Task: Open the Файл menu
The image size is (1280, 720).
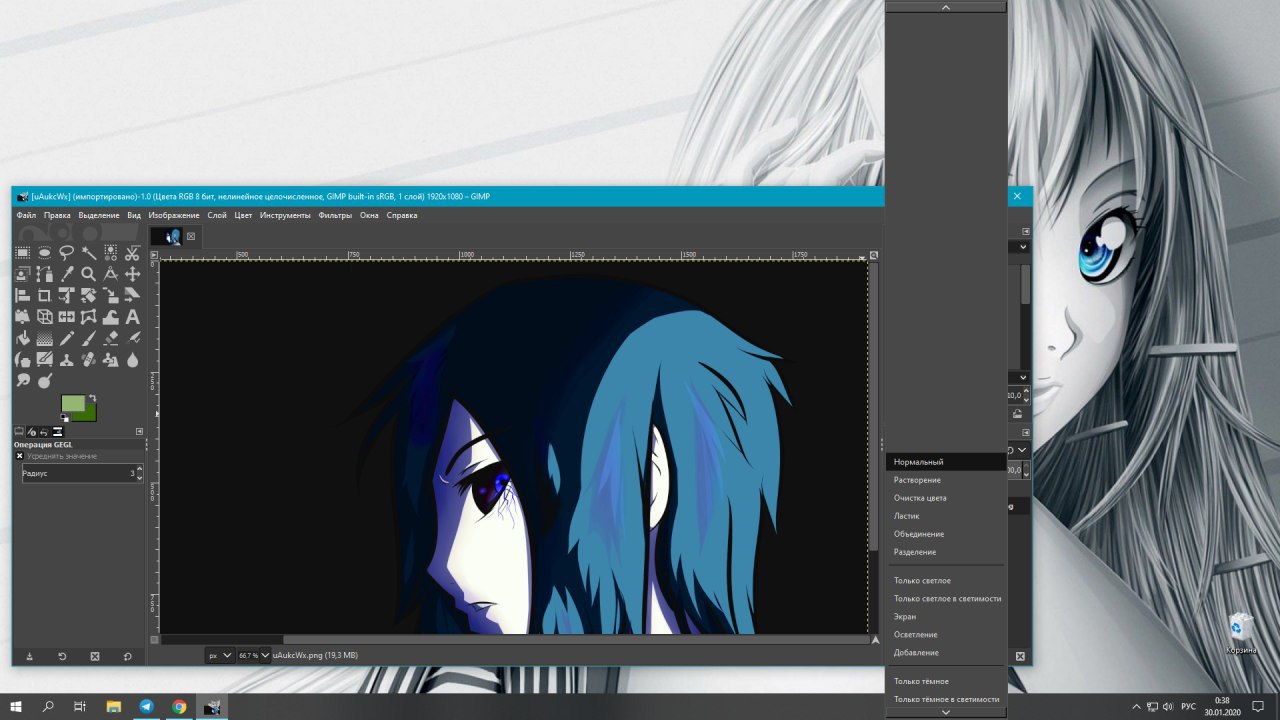Action: (x=26, y=215)
